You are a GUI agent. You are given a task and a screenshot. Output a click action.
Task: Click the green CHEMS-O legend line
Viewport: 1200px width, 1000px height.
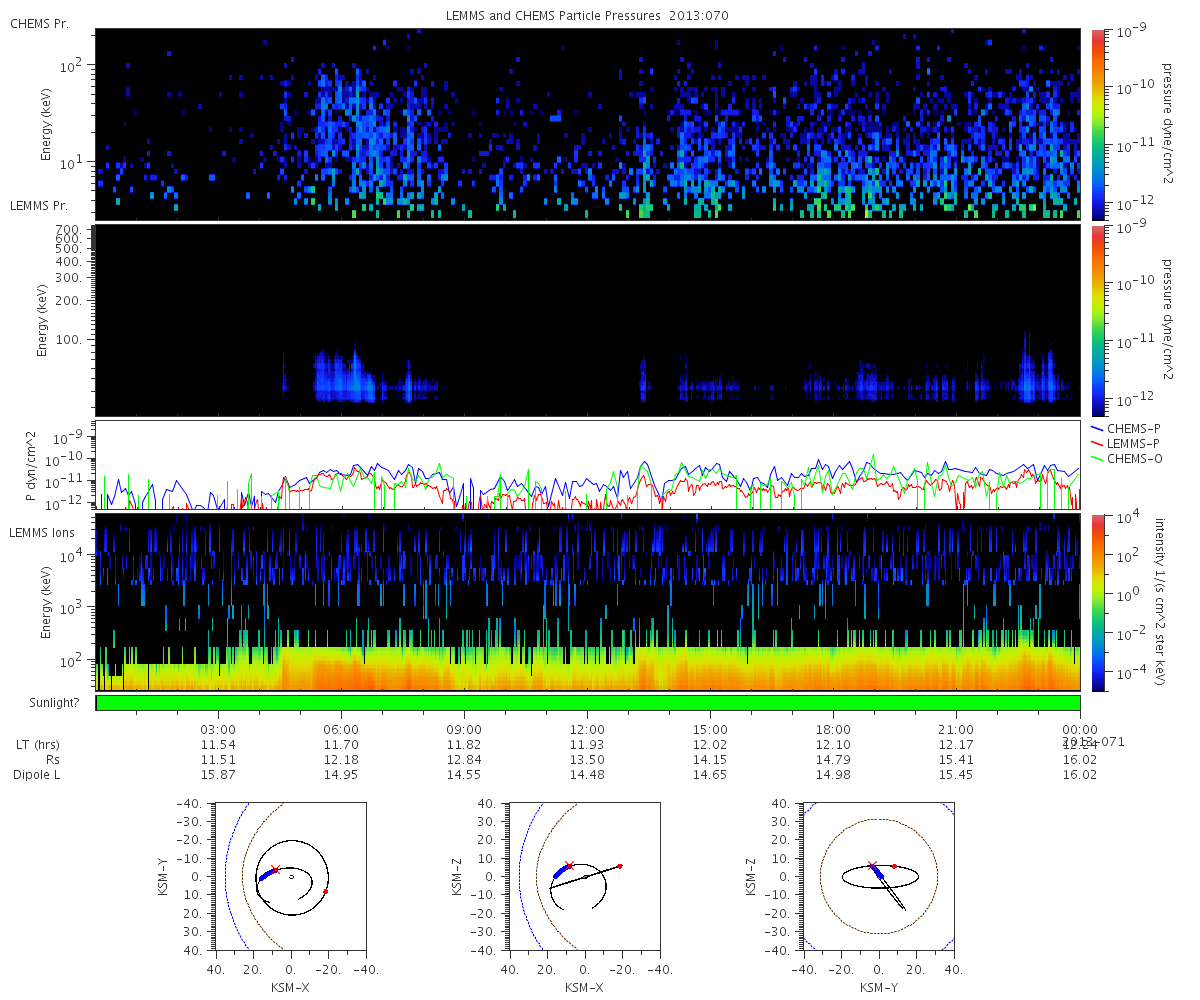tap(1097, 458)
